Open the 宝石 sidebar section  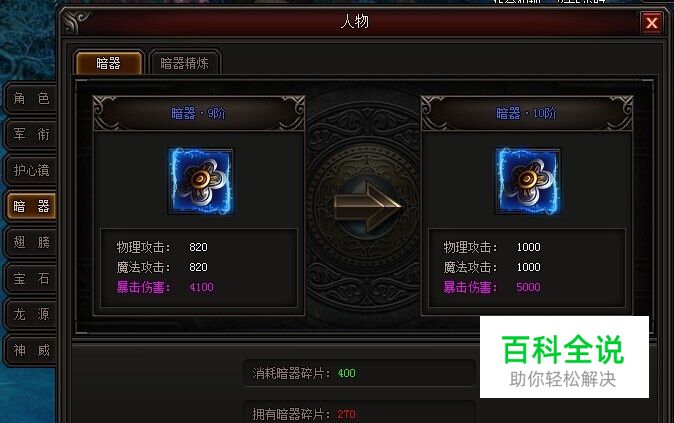click(31, 278)
